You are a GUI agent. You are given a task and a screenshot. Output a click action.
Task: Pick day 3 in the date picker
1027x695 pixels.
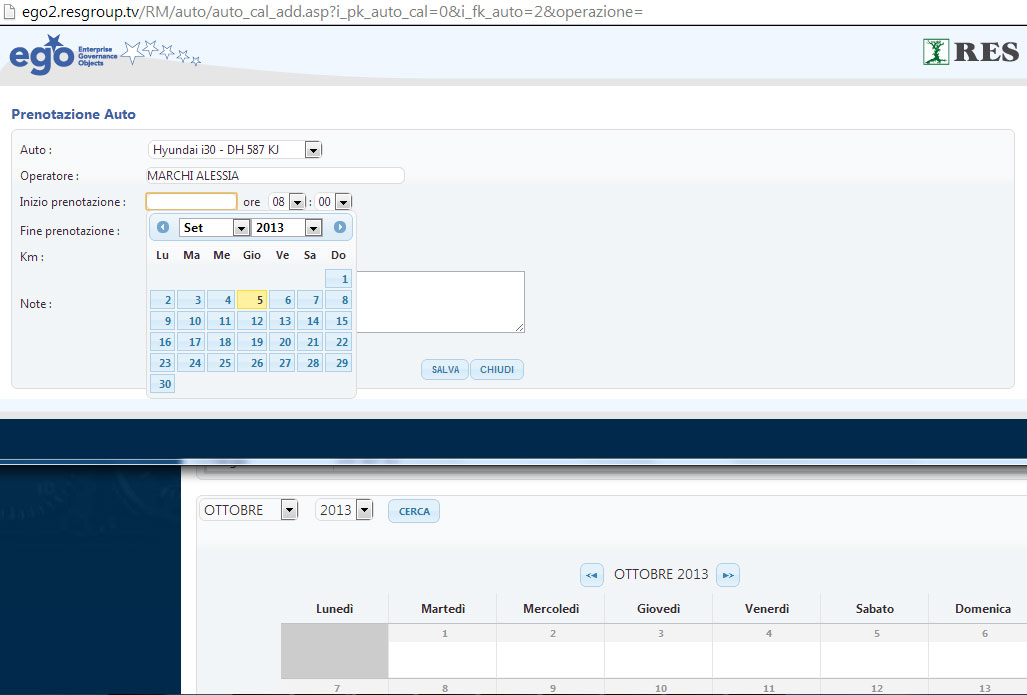tap(191, 299)
